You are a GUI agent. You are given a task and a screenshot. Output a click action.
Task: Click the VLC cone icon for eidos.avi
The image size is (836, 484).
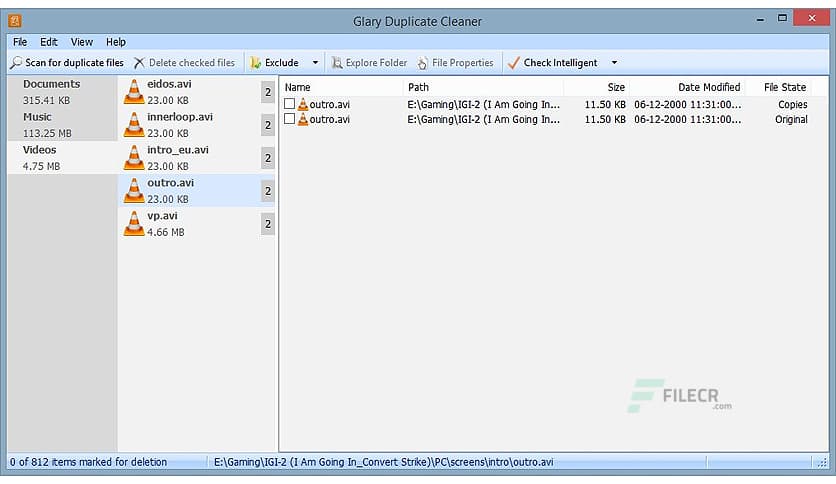tap(134, 92)
